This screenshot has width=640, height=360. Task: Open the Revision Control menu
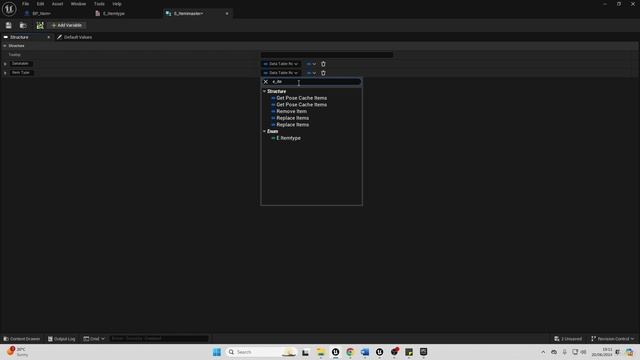(x=613, y=339)
